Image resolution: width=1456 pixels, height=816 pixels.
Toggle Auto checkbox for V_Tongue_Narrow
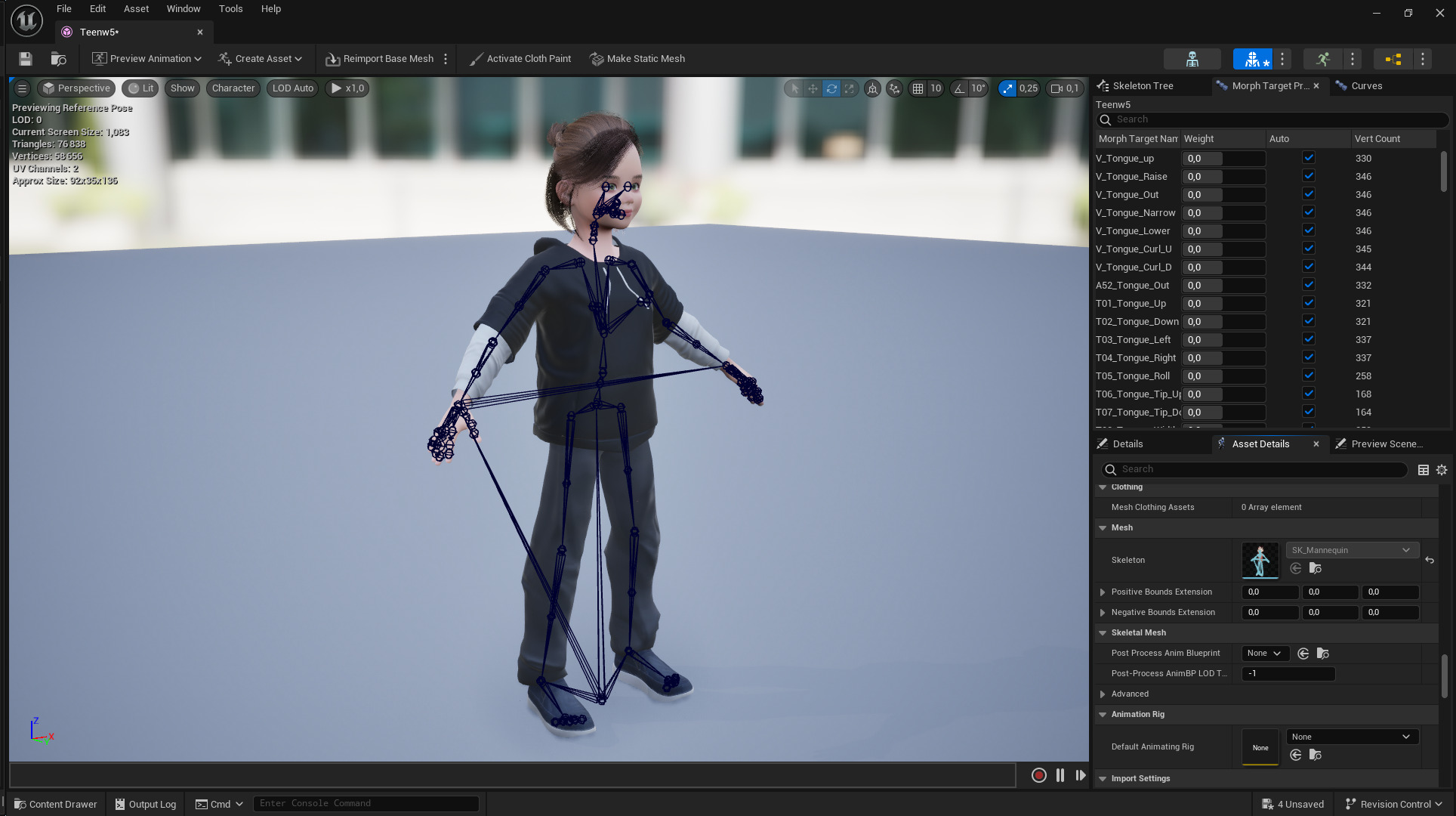coord(1309,212)
